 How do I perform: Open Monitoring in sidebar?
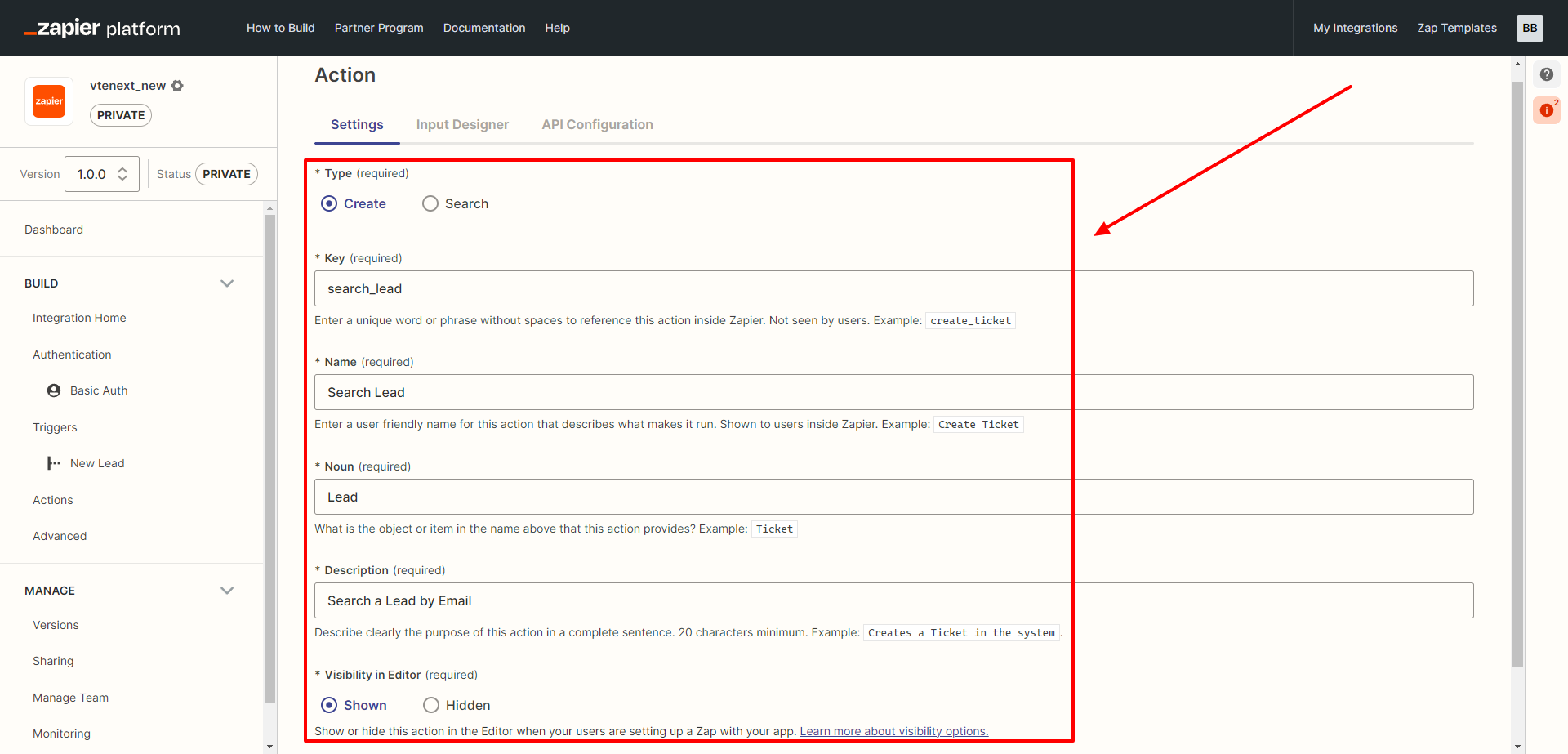point(61,734)
